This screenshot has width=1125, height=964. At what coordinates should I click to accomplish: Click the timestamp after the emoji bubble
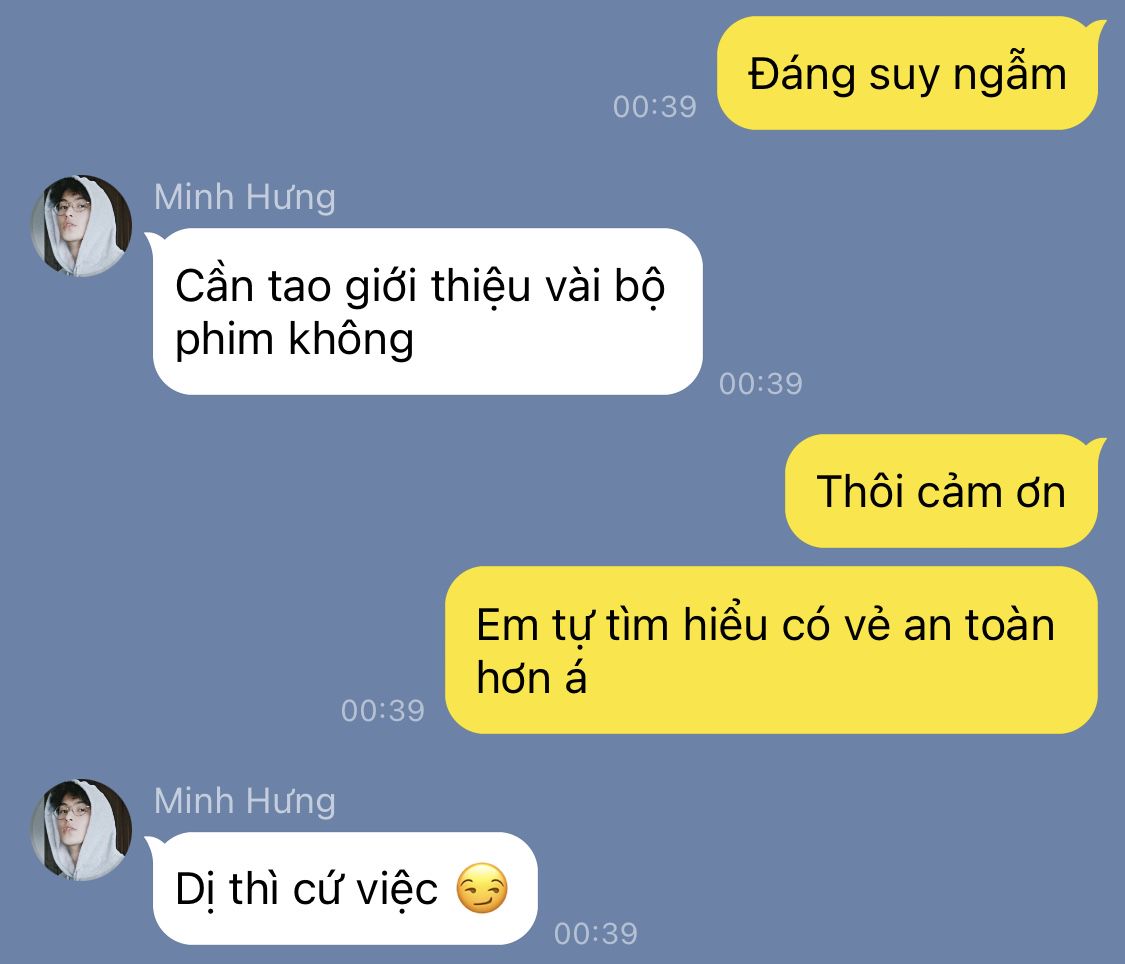pos(596,933)
